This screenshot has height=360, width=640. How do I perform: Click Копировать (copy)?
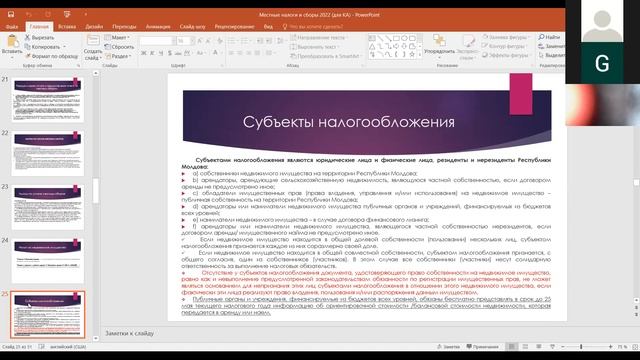(42, 47)
